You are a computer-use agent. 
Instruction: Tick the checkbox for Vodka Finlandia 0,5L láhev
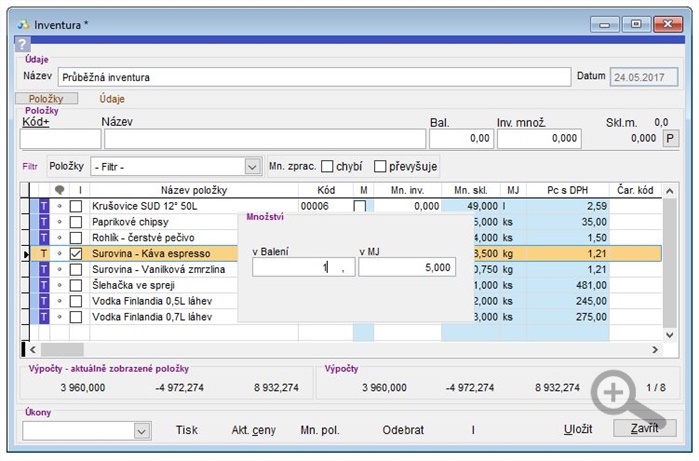76,301
